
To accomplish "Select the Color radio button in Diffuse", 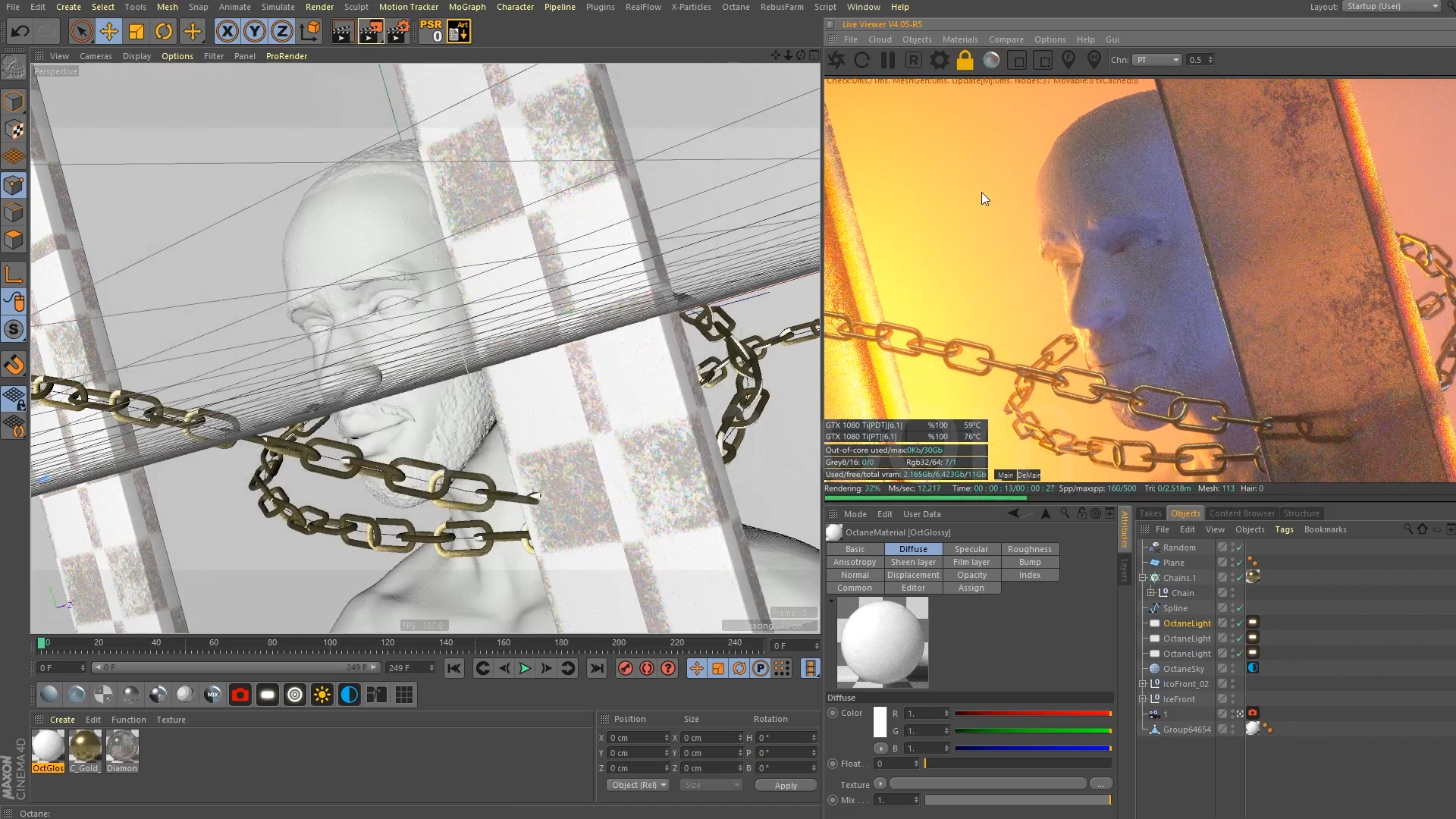I will click(x=833, y=713).
